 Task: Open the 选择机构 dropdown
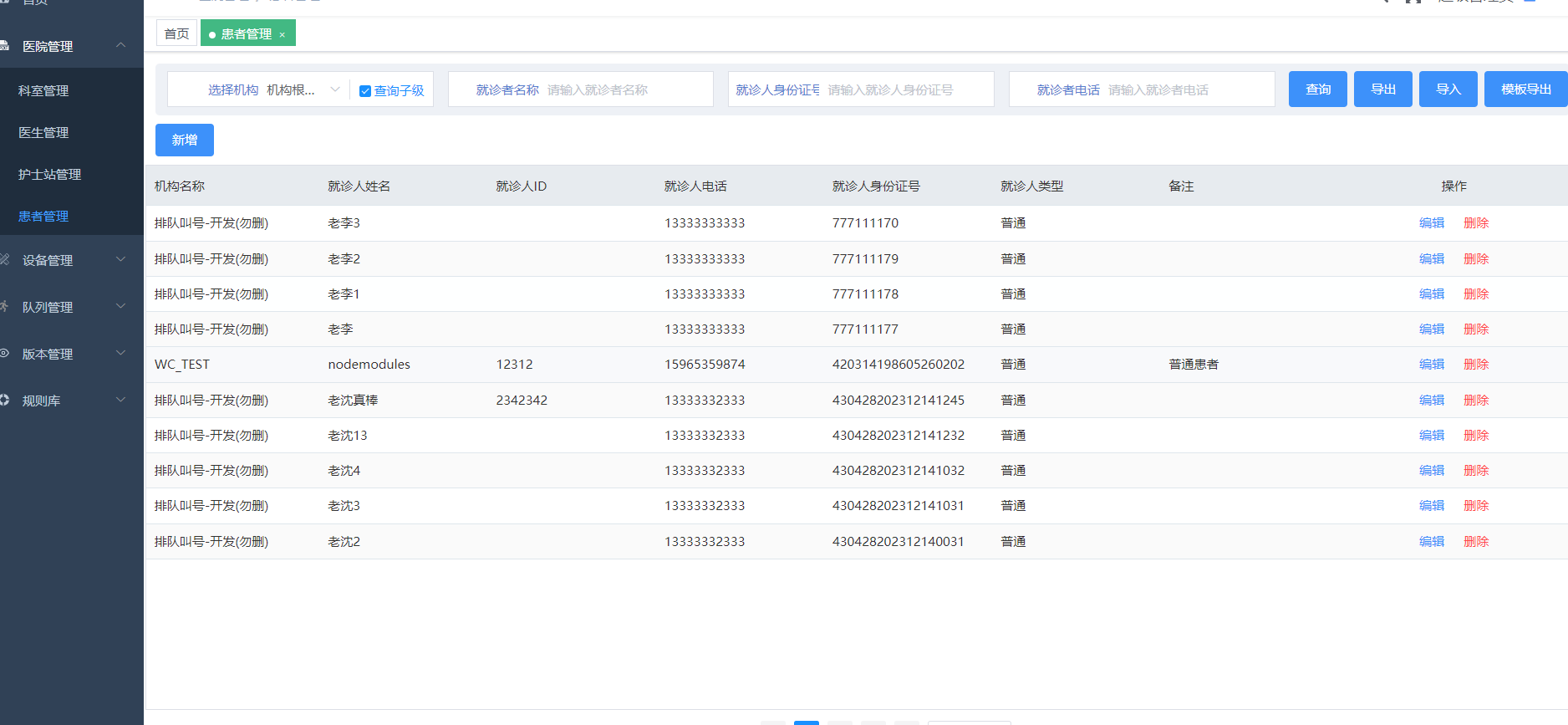[x=301, y=89]
